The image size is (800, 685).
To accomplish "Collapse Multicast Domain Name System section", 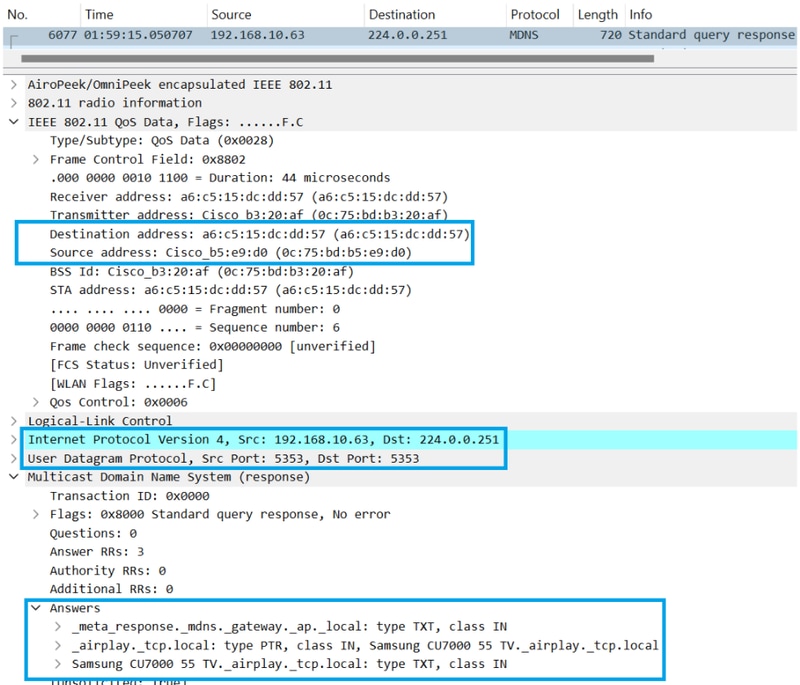I will click(x=14, y=477).
